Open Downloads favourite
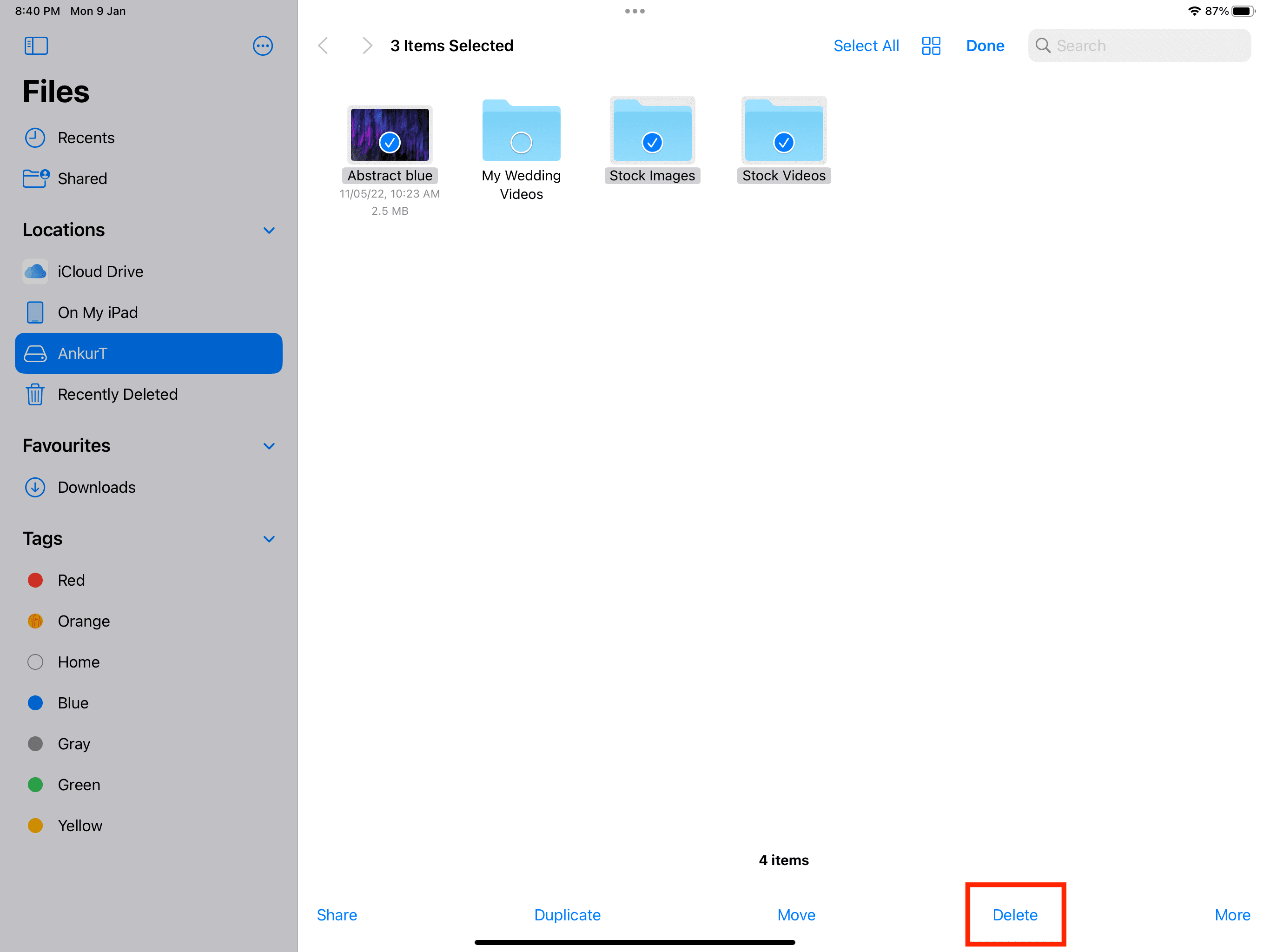The image size is (1270, 952). tap(149, 488)
